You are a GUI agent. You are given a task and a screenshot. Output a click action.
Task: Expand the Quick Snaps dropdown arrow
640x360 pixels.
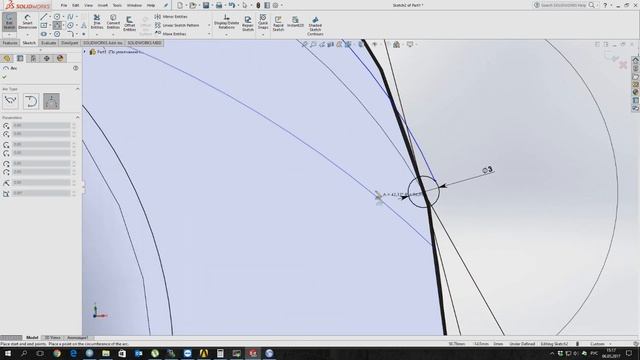tap(263, 35)
